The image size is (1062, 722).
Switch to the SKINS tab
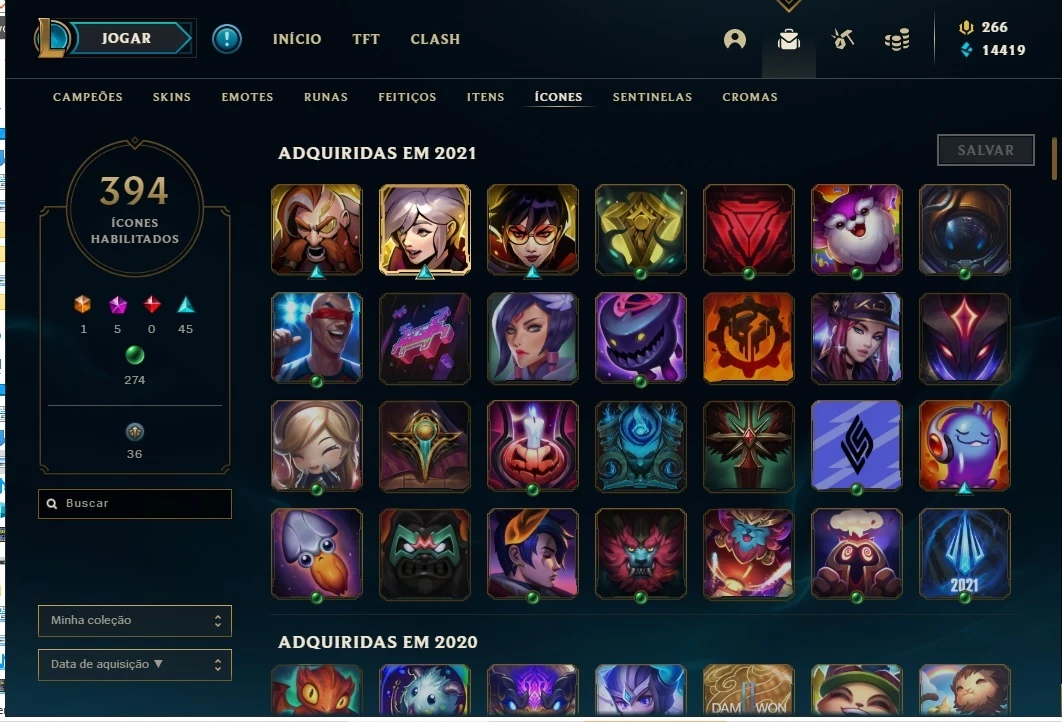click(x=172, y=97)
